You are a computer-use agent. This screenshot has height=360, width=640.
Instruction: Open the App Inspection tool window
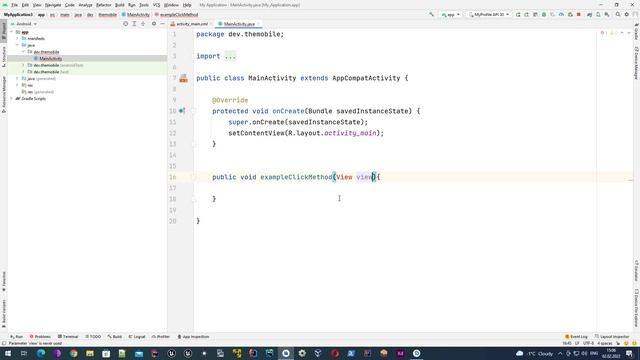193,337
